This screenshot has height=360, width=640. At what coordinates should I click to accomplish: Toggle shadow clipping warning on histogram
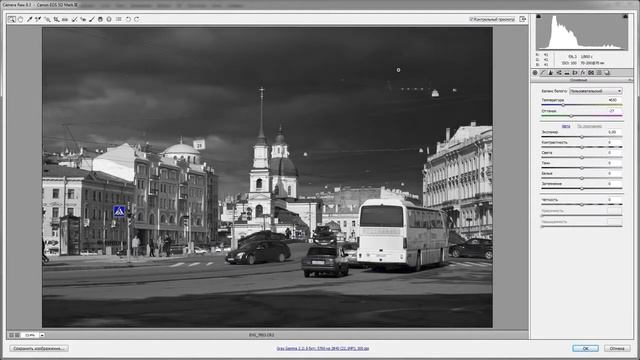pyautogui.click(x=538, y=16)
